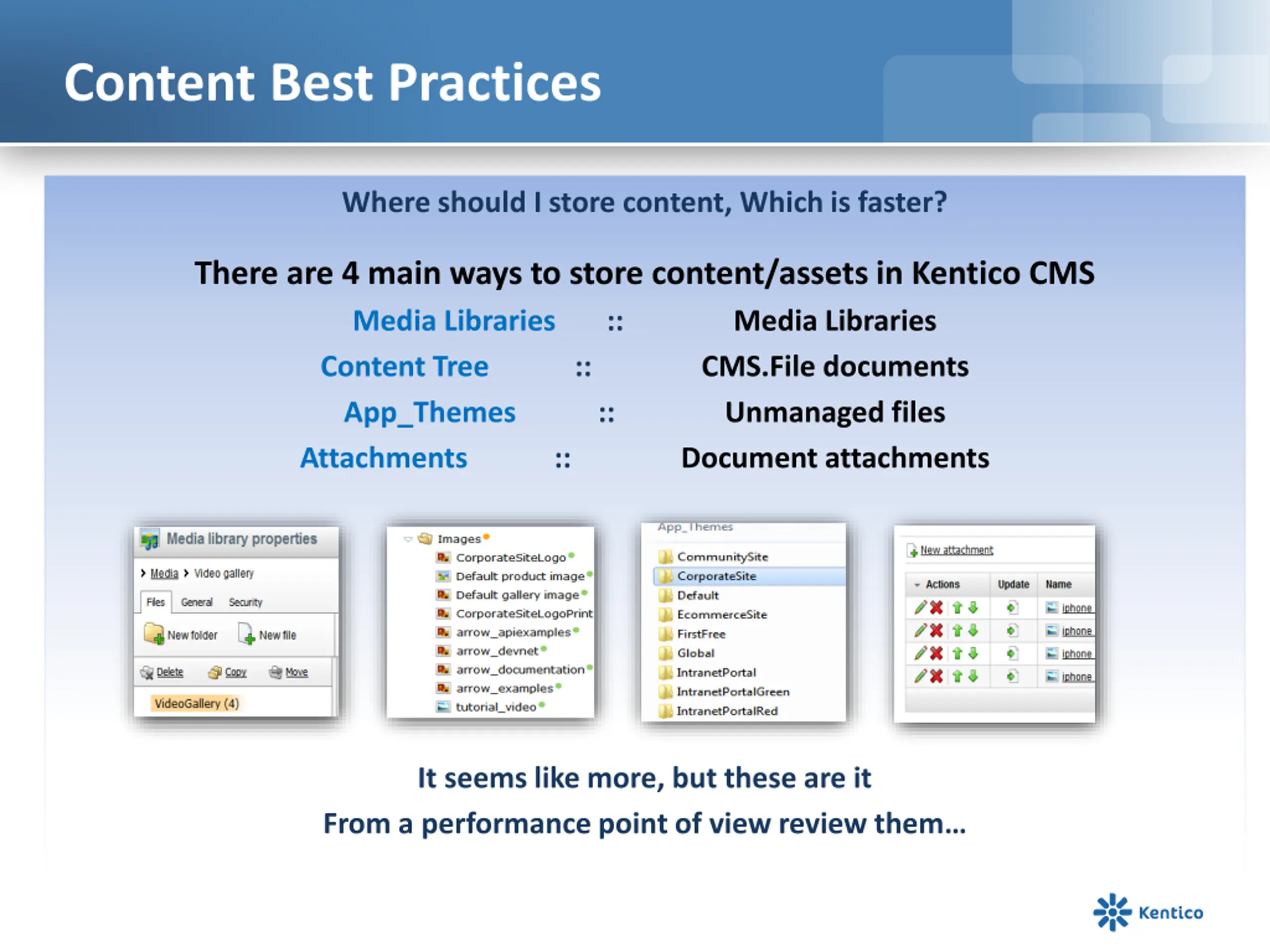Screen dimensions: 1270x952
Task: Click the move-down arrow in first attachment row
Action: tap(973, 608)
